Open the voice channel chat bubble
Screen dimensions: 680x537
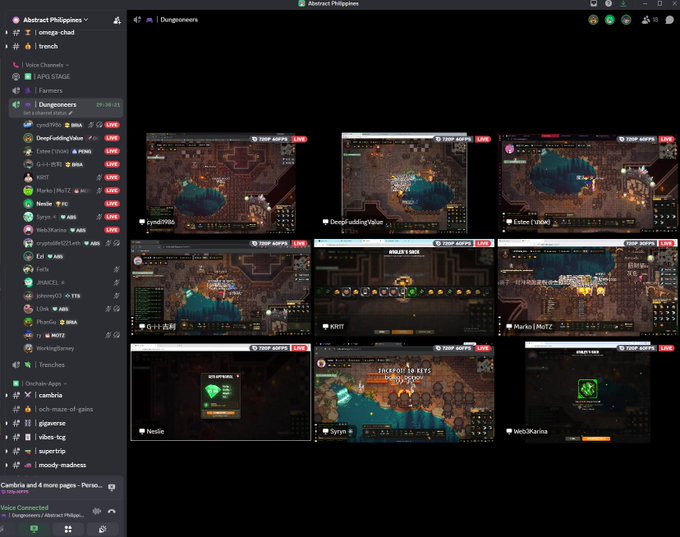coord(670,20)
